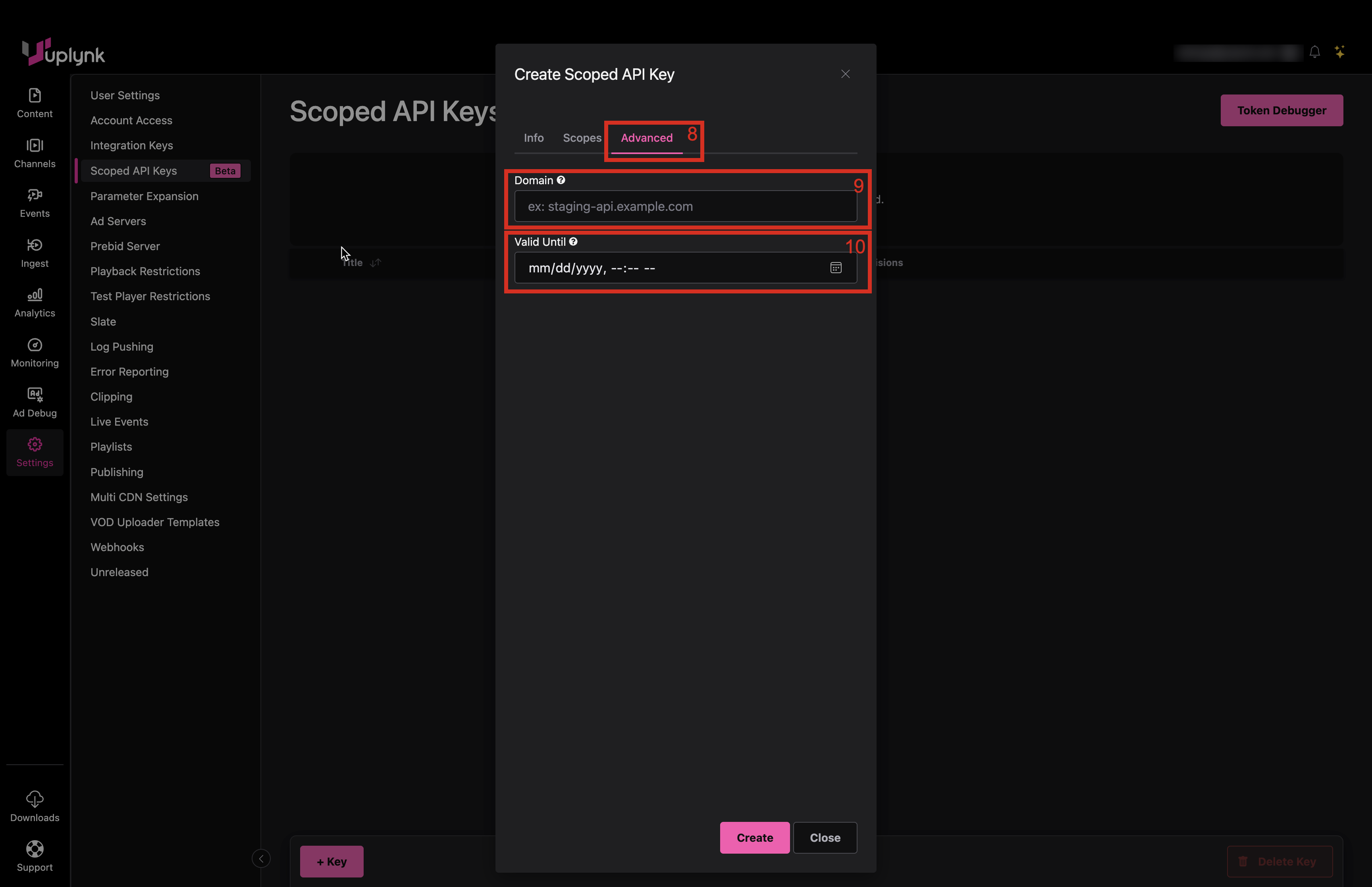Open the Ad Debug icon
The height and width of the screenshot is (887, 1372).
[35, 395]
